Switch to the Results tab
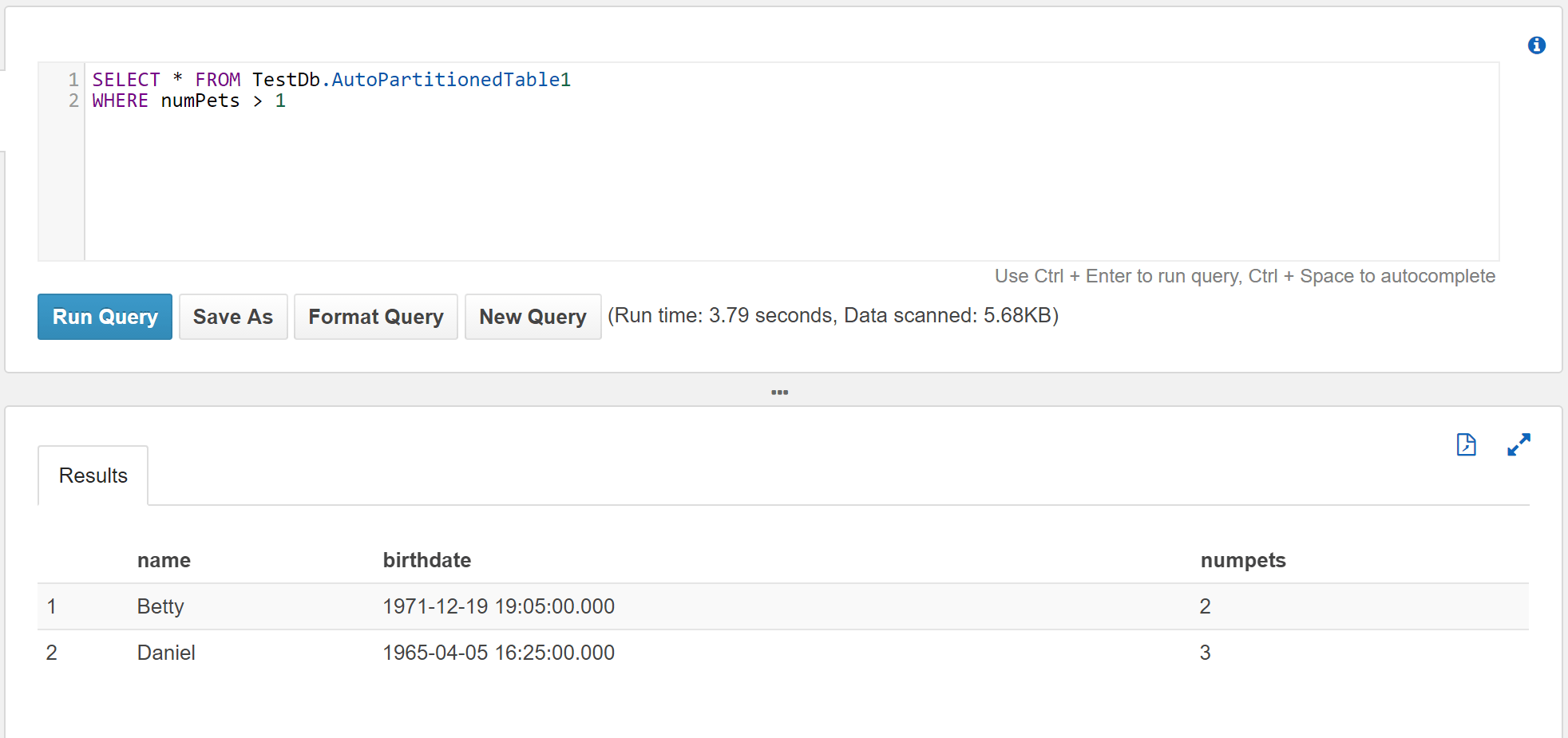The height and width of the screenshot is (738, 1568). [92, 475]
